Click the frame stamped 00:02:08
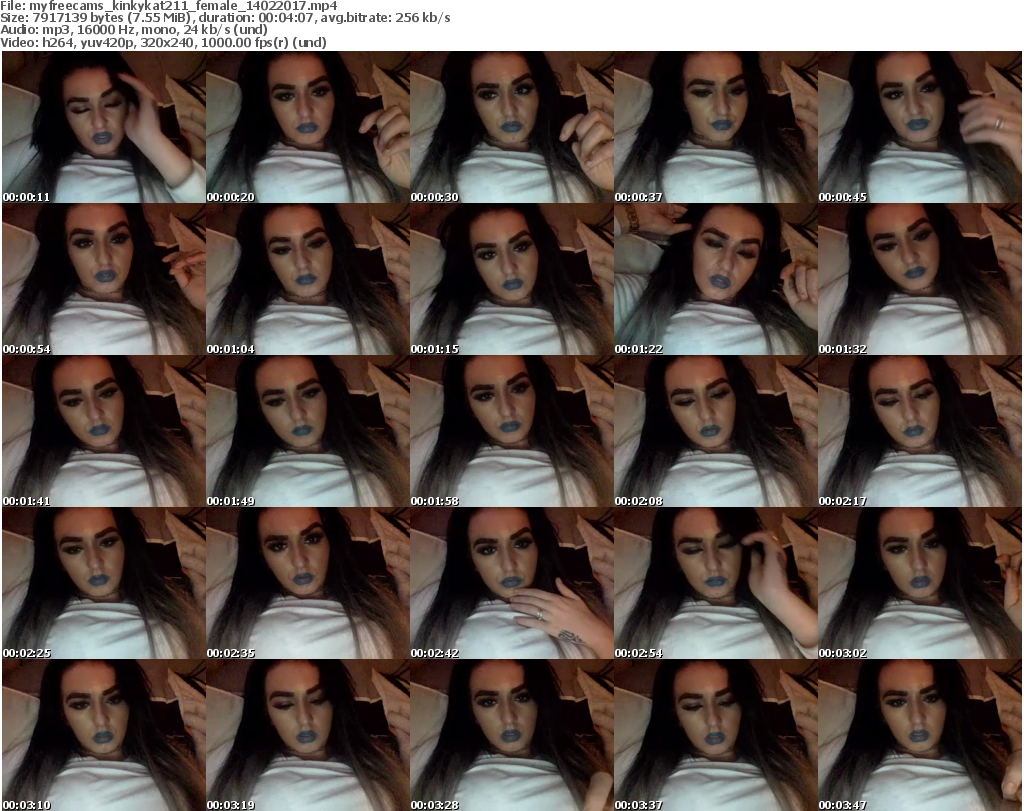 (716, 432)
